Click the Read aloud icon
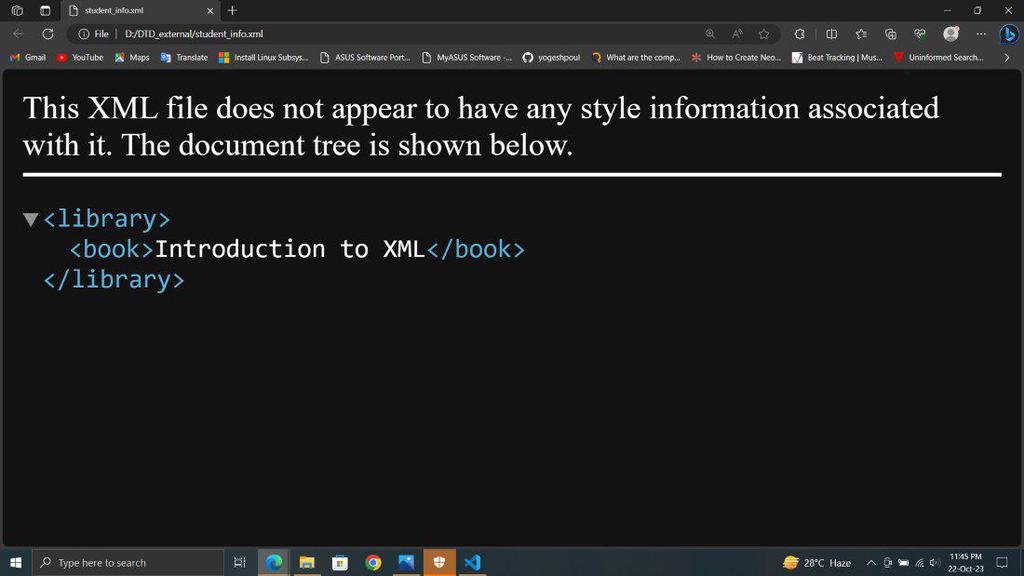The width and height of the screenshot is (1024, 576). tap(737, 34)
